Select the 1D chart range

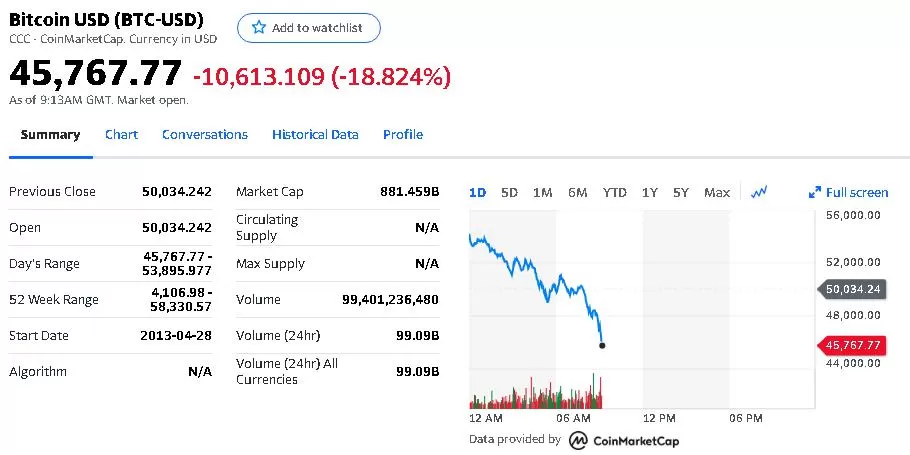[x=477, y=193]
